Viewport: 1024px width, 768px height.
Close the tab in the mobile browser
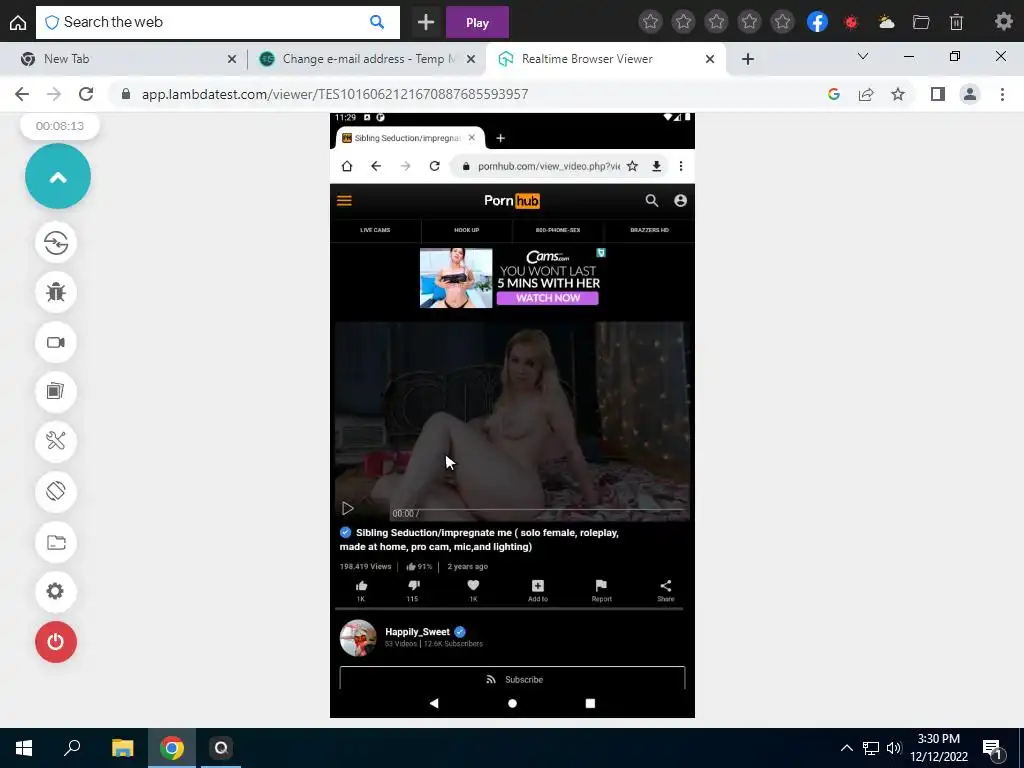(472, 138)
